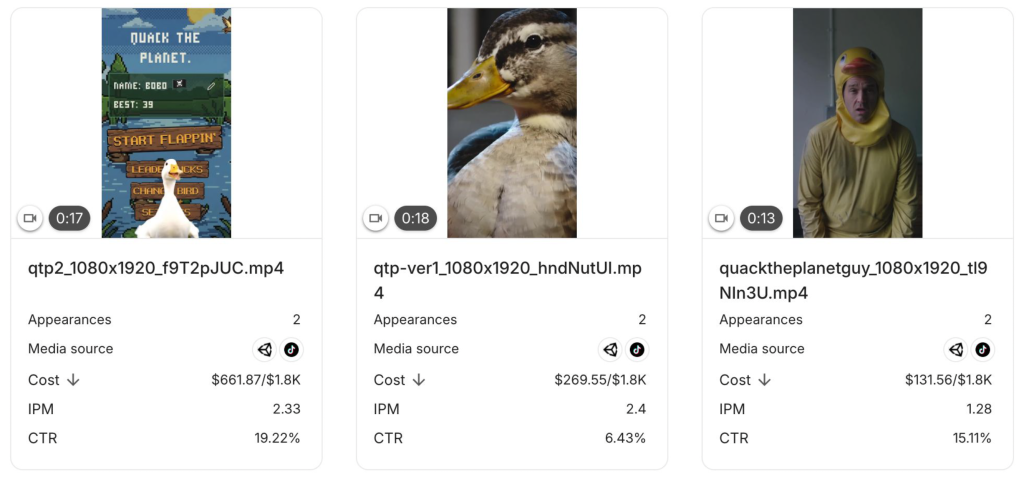Sort by the Cost arrow on the qtp-ver1 card
Screen dimensions: 1024x477
[419, 380]
